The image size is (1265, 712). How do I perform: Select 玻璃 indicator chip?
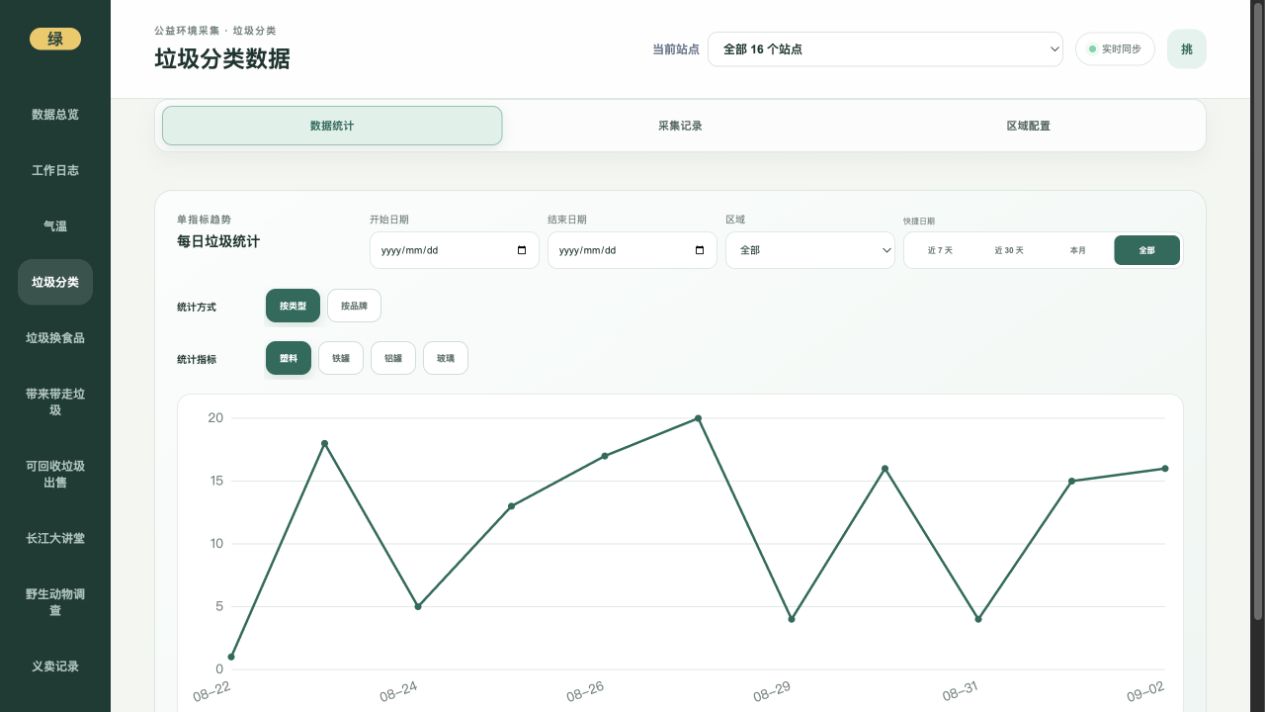tap(445, 358)
